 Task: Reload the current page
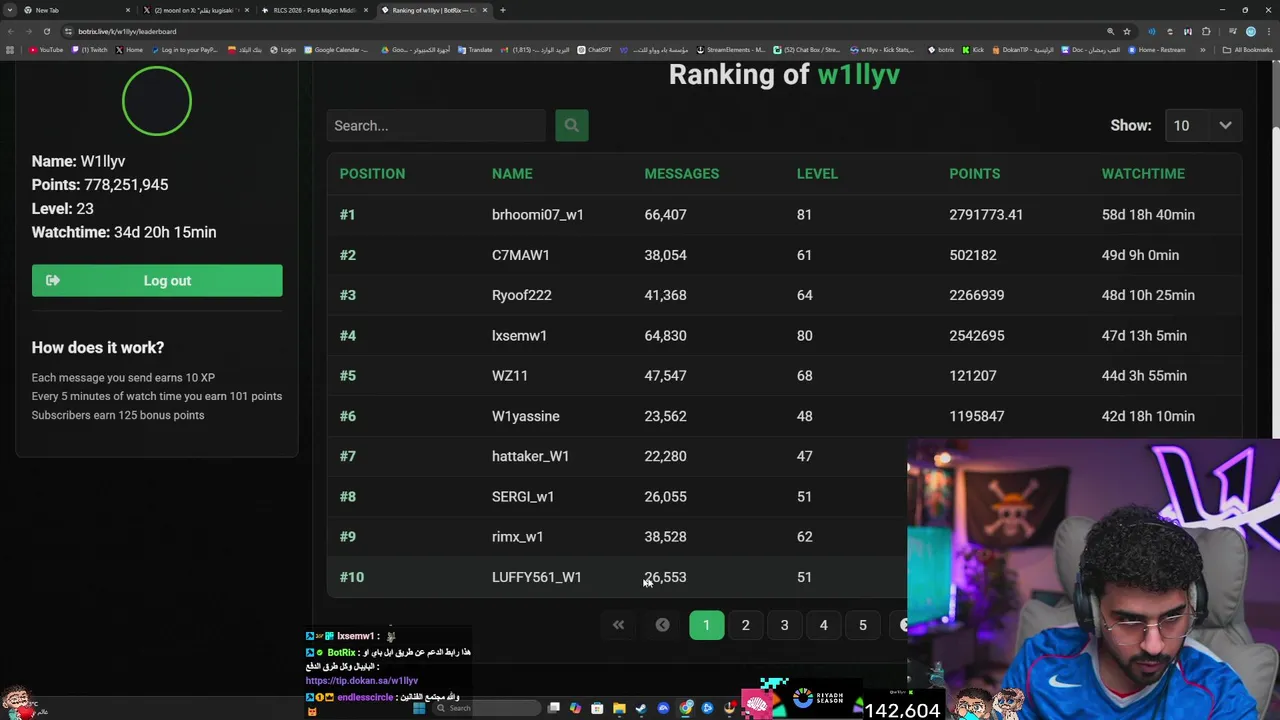click(46, 31)
